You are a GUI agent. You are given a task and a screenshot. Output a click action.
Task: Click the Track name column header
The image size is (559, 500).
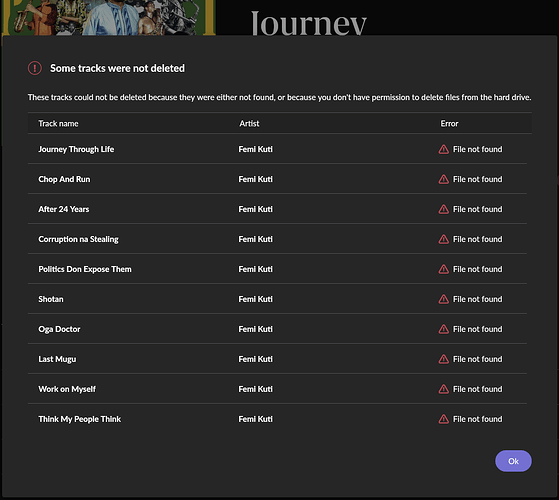coord(58,123)
